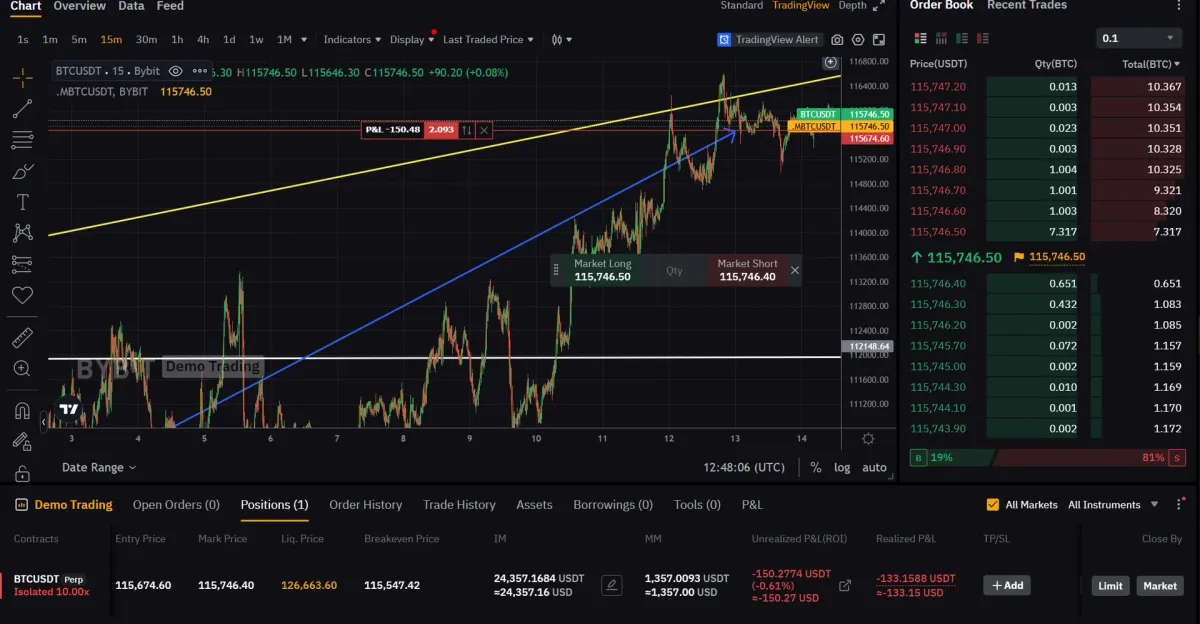Share the unrealized P&L

pyautogui.click(x=845, y=586)
